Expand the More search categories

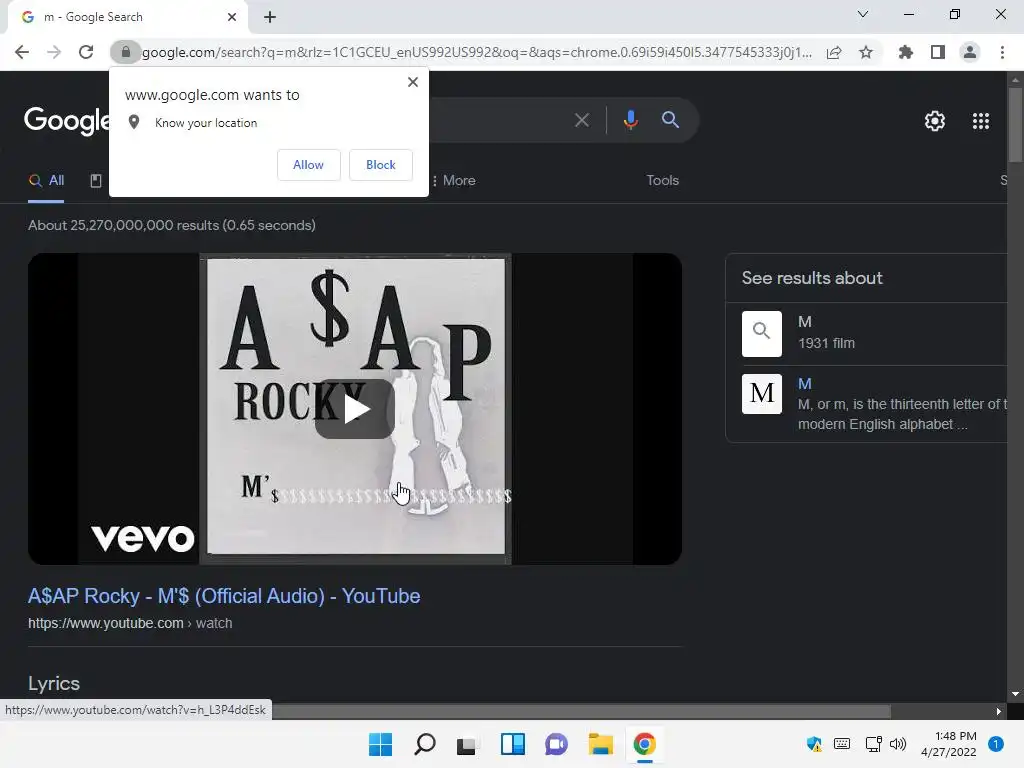[x=453, y=180]
